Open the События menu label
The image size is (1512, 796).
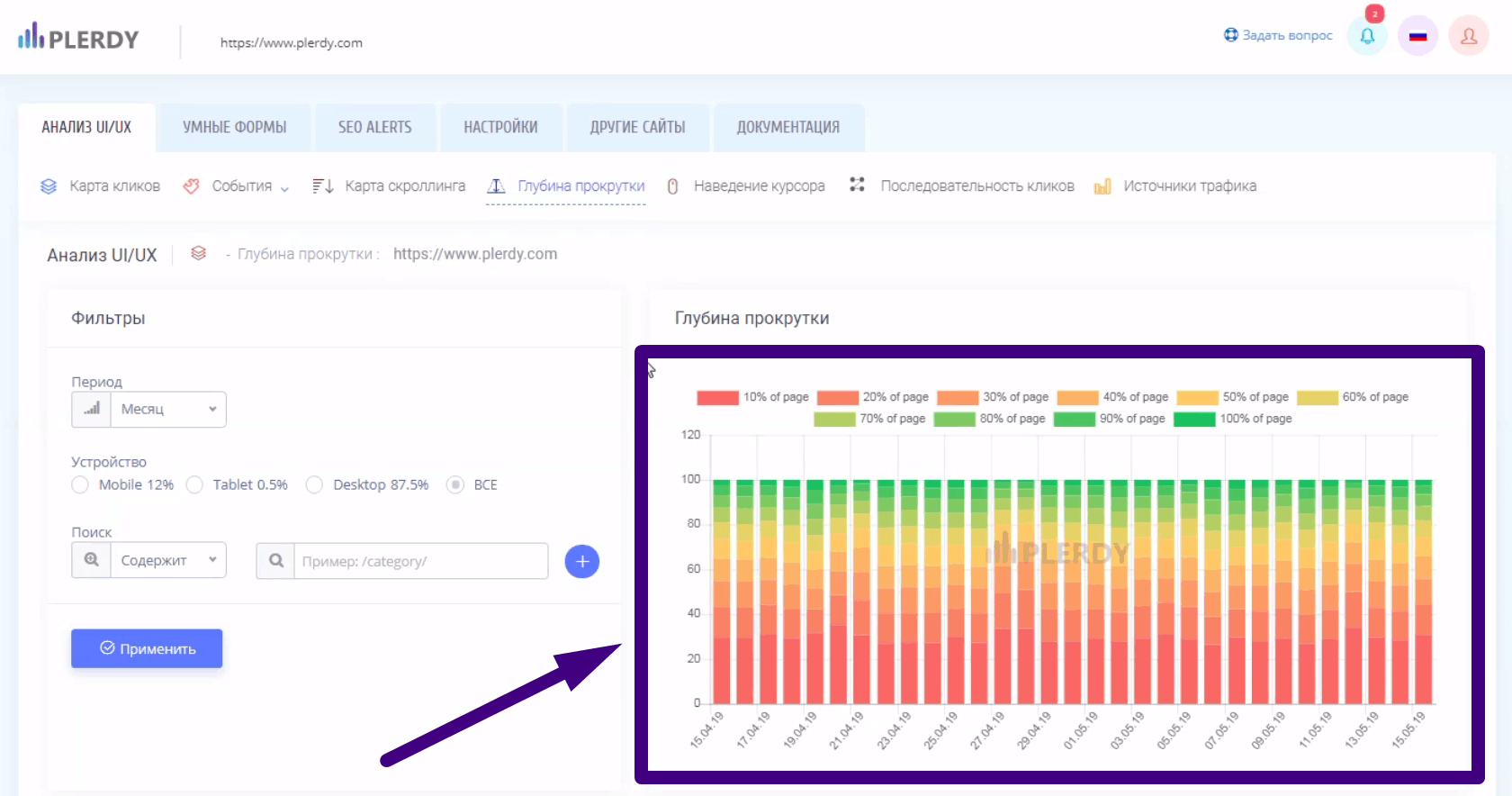point(241,186)
